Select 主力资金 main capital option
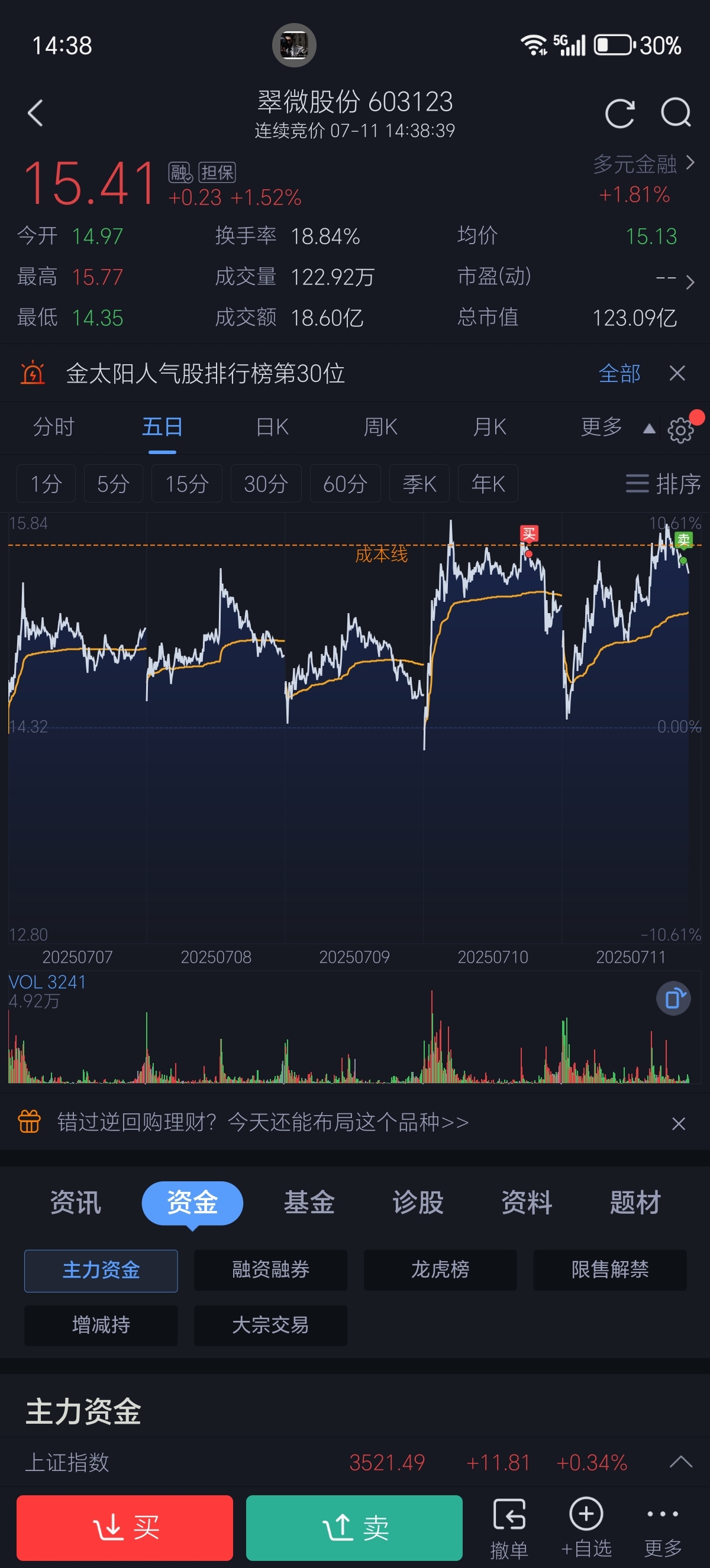 (101, 1271)
